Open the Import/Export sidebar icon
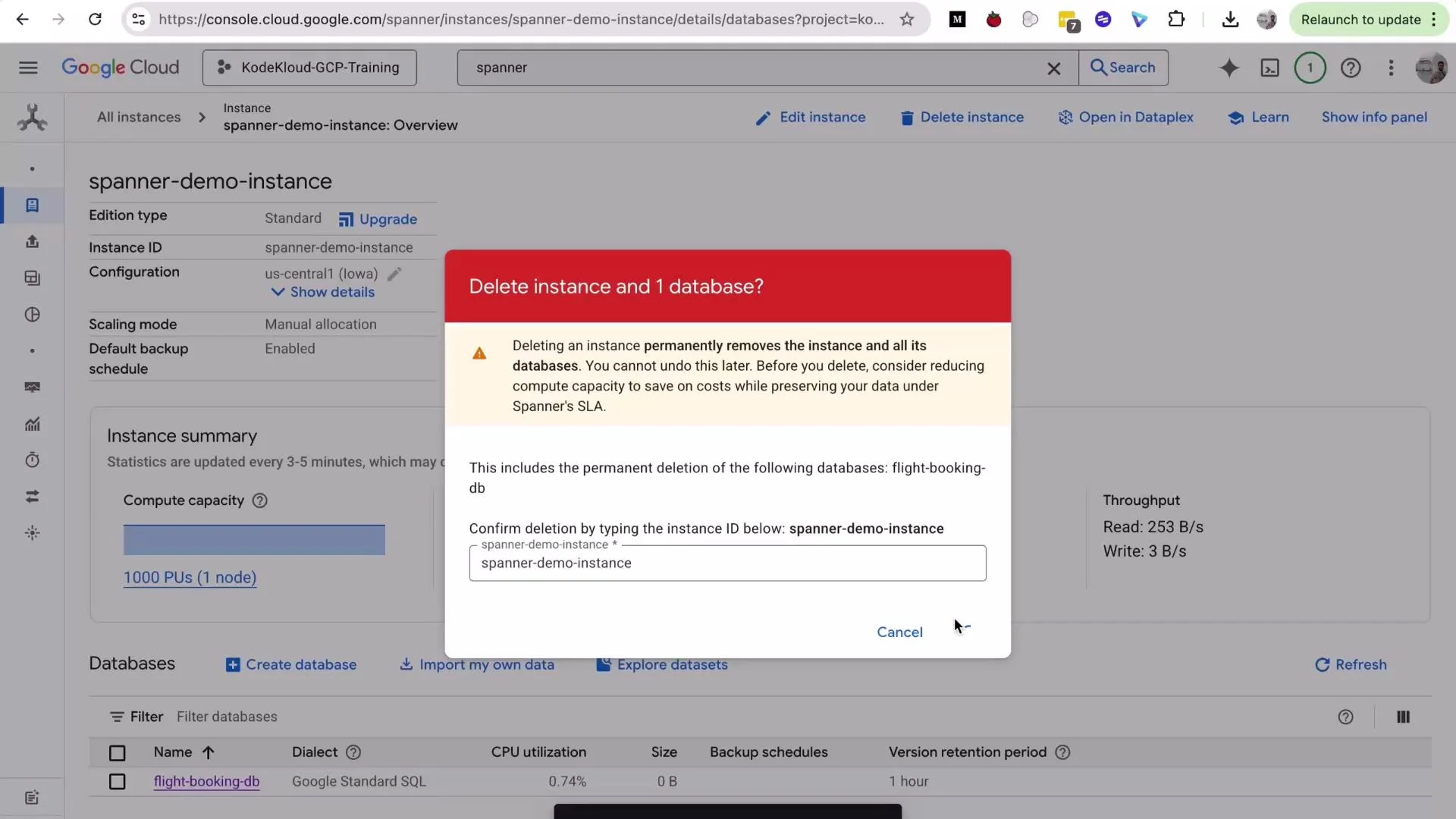1456x819 pixels. point(32,241)
